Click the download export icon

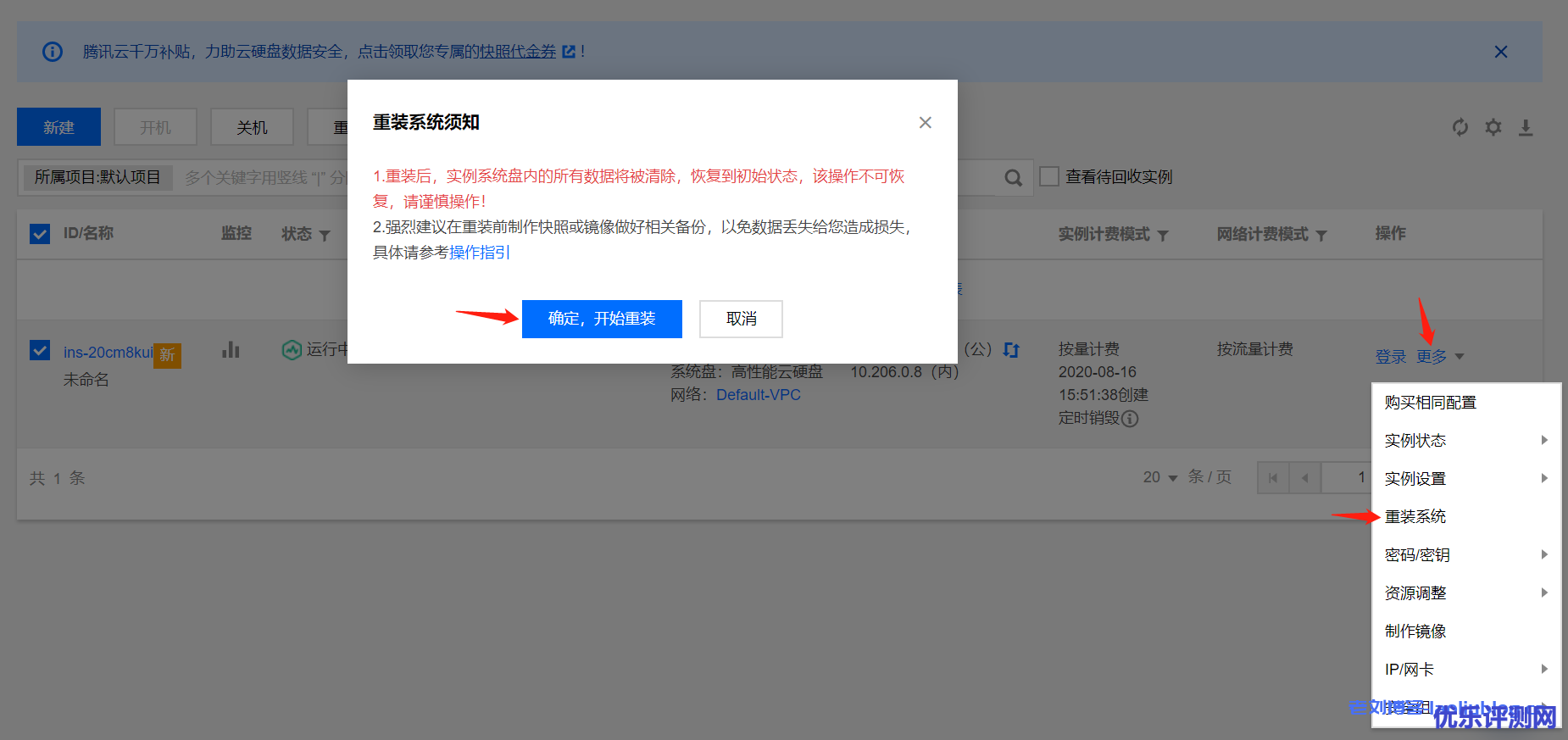[x=1526, y=127]
